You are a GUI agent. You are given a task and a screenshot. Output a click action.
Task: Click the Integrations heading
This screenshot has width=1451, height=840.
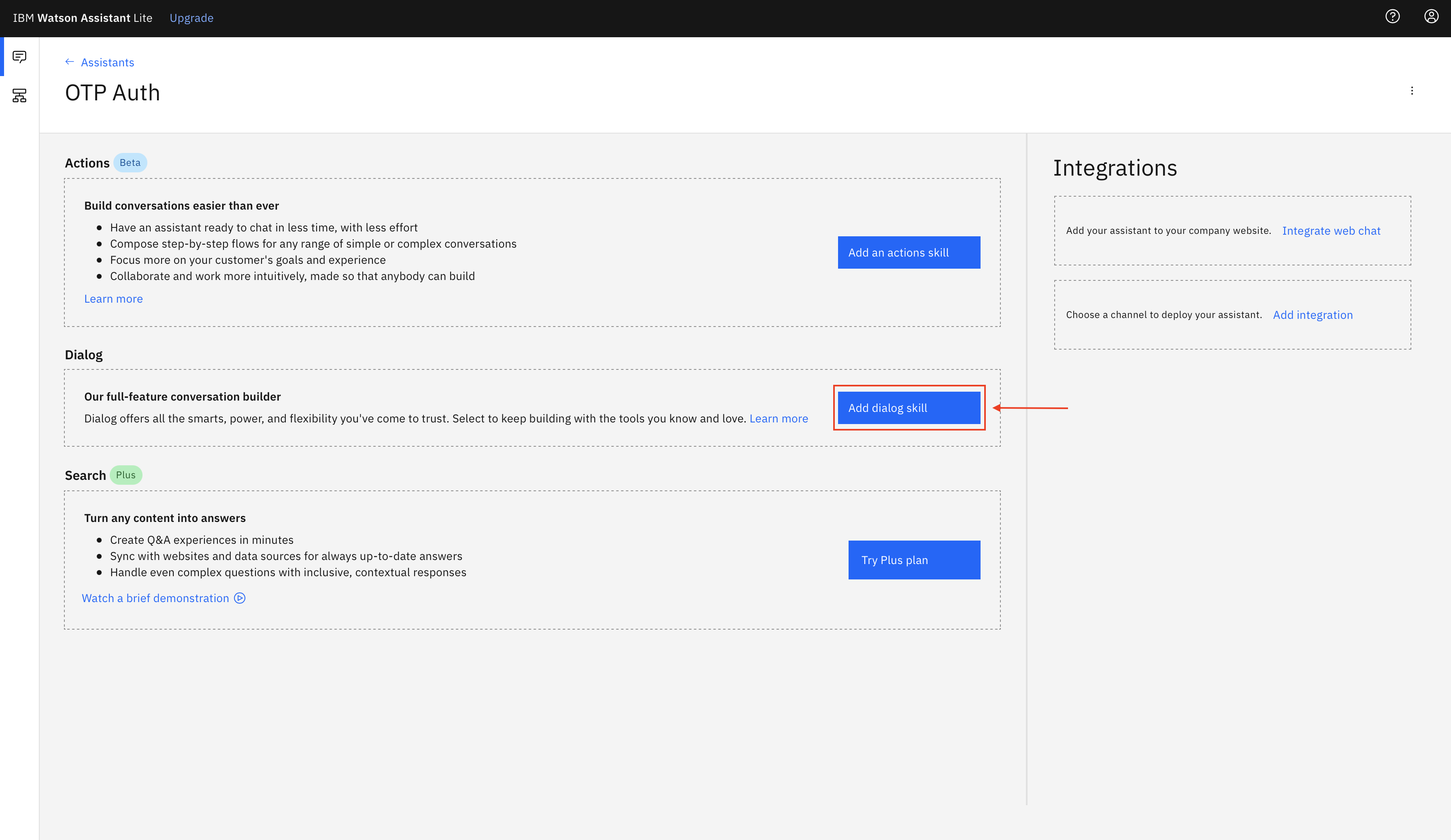[x=1115, y=168]
